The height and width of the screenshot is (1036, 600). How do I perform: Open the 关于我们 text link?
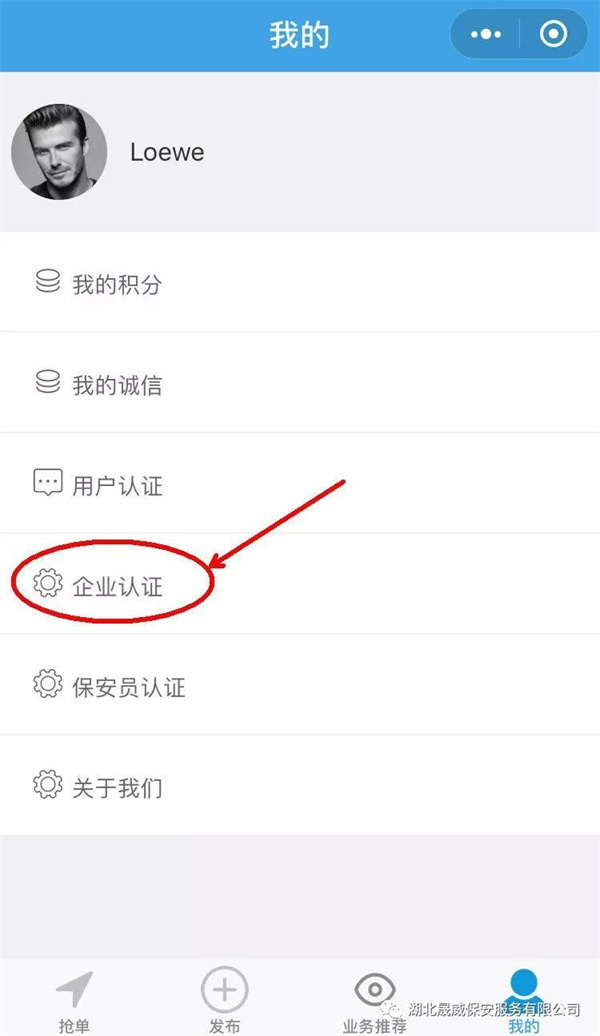(117, 787)
